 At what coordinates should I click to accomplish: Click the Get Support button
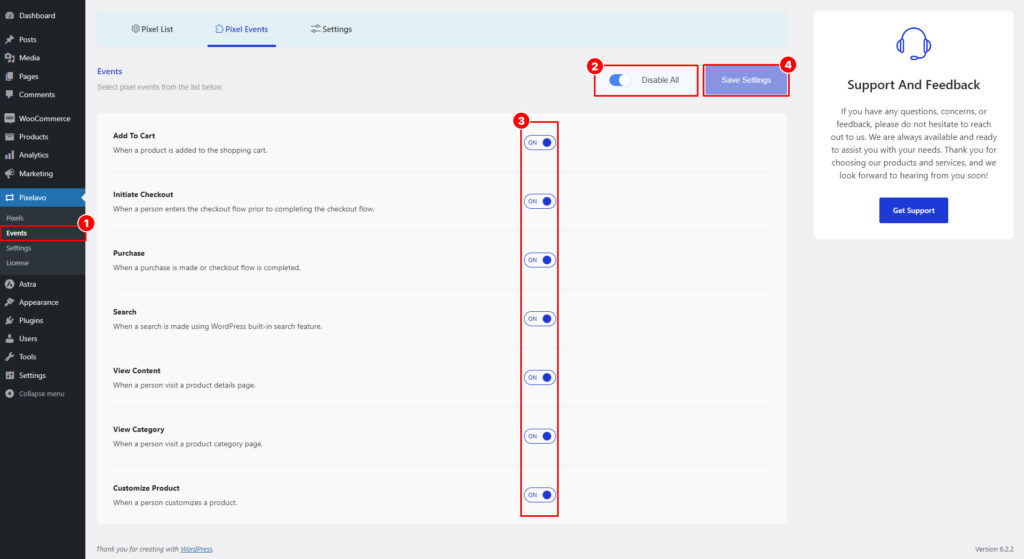click(913, 210)
